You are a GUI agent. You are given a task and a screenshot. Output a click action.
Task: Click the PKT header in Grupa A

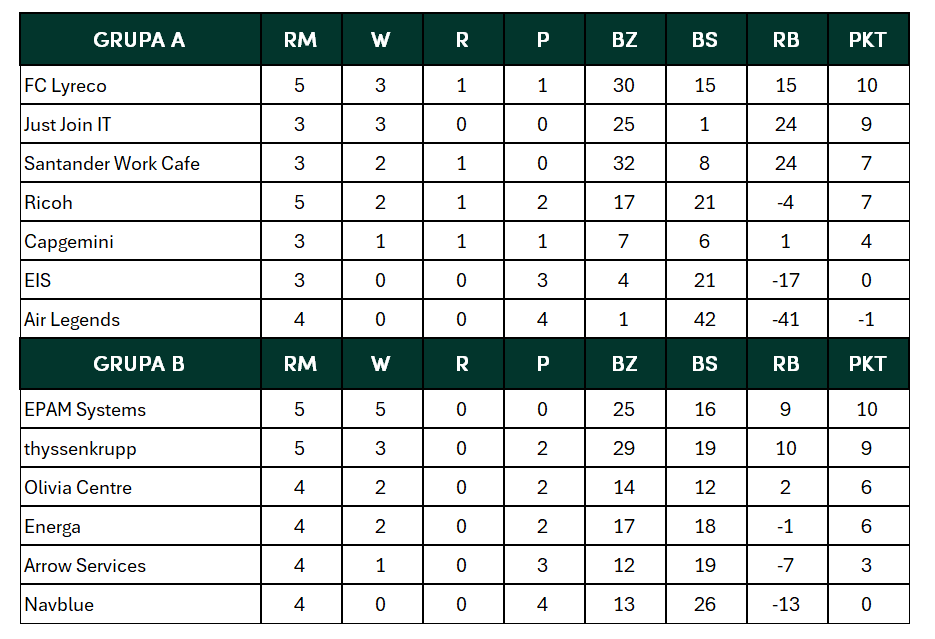click(867, 40)
